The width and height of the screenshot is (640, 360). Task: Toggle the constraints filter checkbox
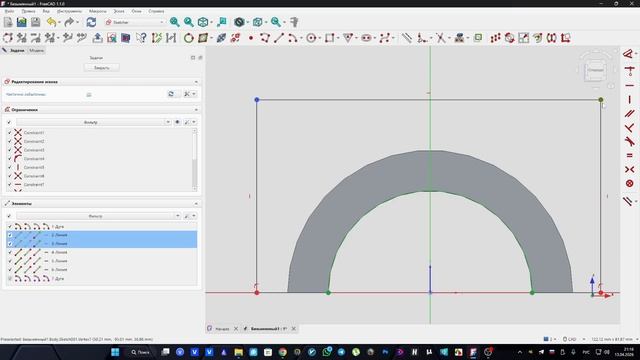click(x=9, y=122)
